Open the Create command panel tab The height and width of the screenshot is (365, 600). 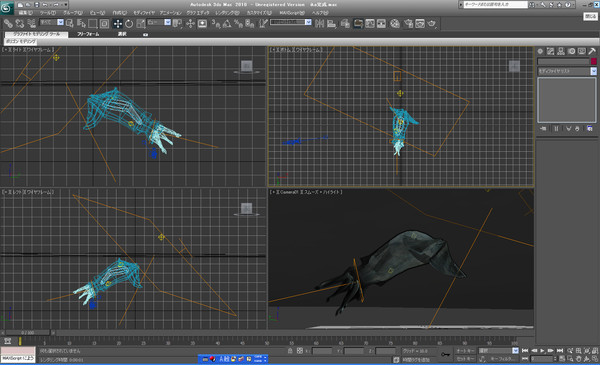coord(540,51)
